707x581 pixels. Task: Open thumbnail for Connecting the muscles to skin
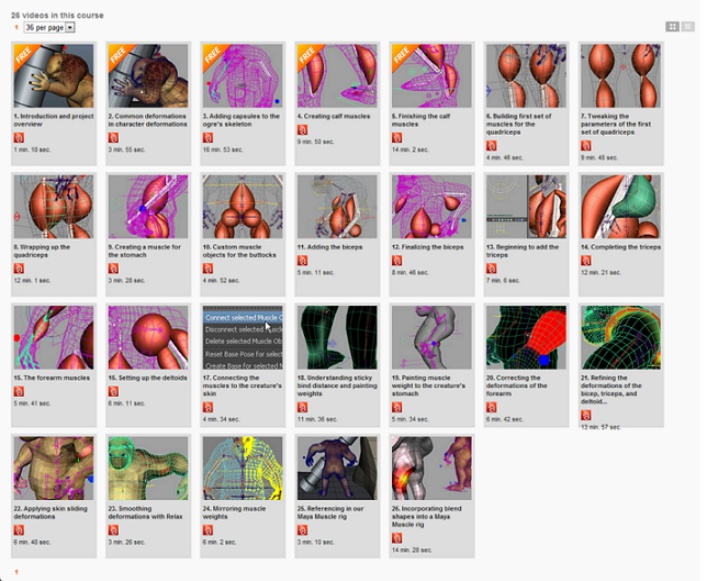tap(243, 337)
